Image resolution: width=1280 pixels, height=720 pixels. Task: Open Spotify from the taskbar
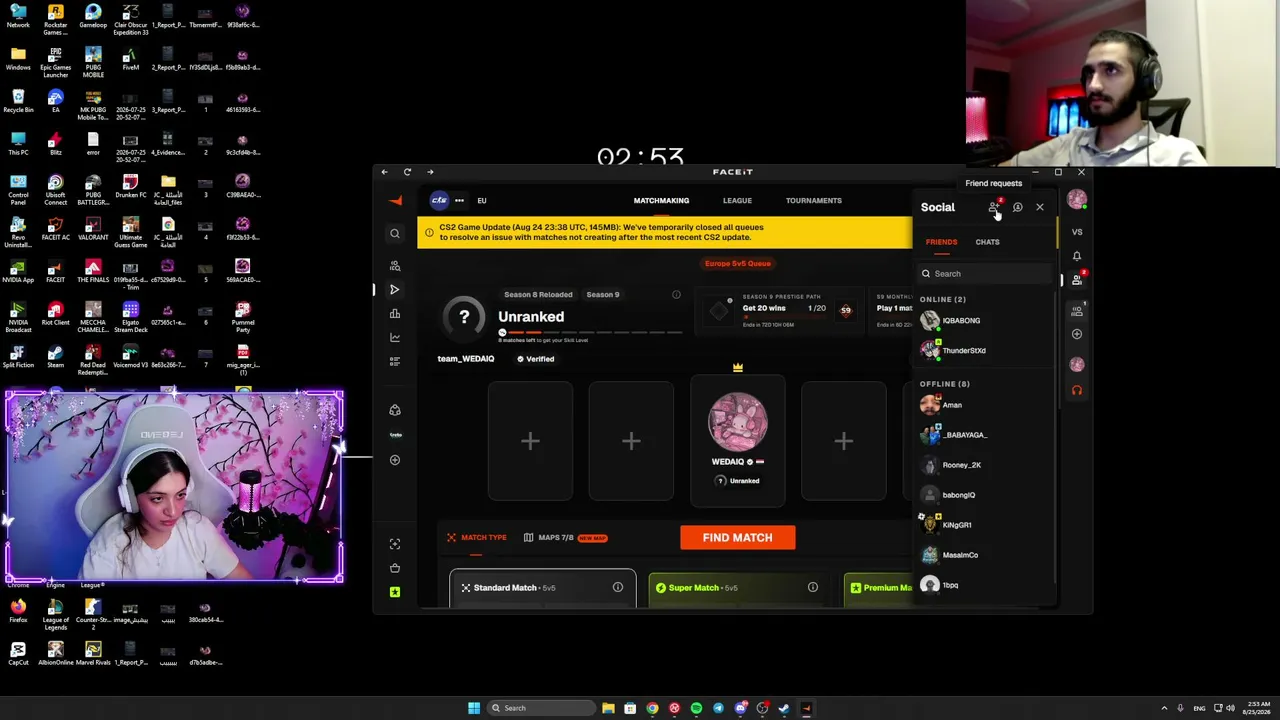pyautogui.click(x=696, y=708)
